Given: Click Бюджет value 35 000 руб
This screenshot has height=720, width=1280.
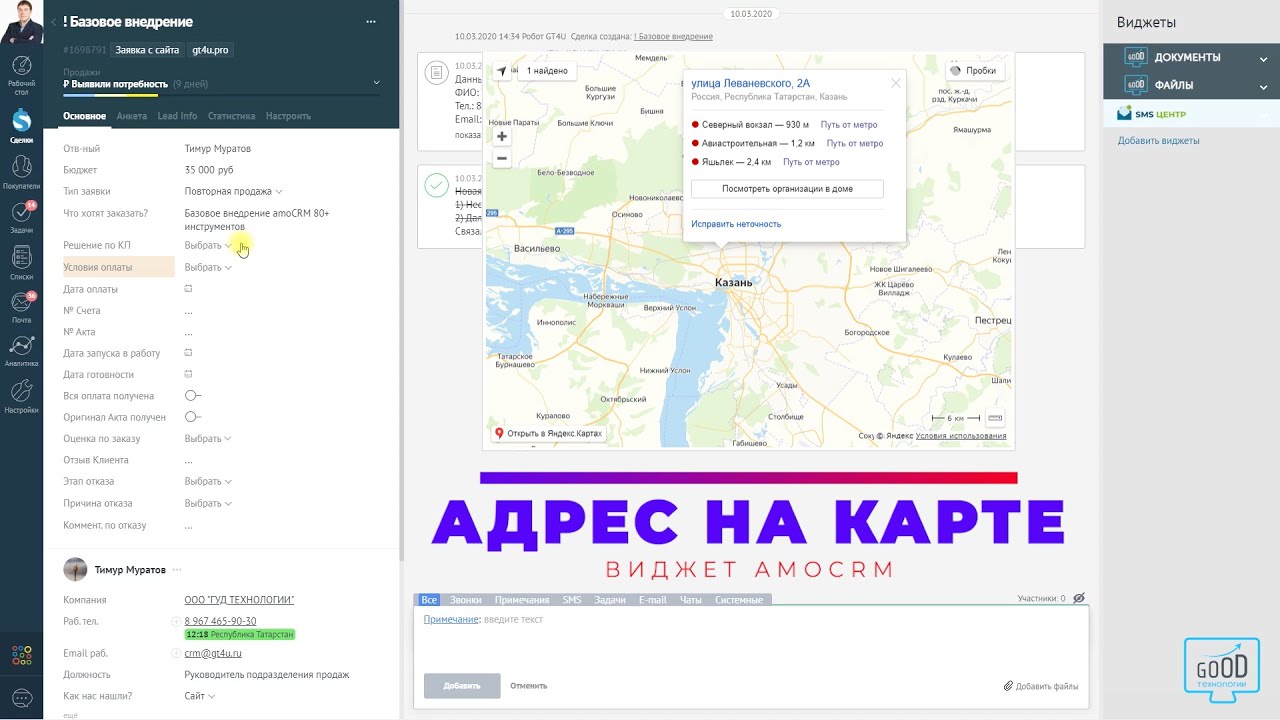Looking at the screenshot, I should pyautogui.click(x=209, y=170).
